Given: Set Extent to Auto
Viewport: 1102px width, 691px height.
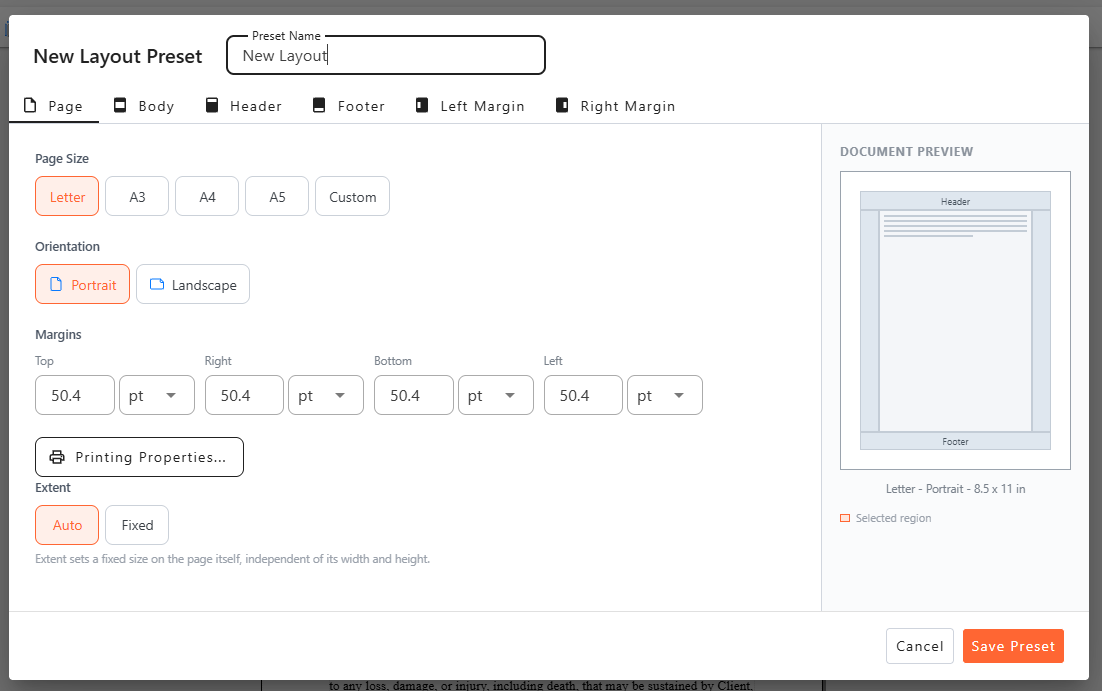Looking at the screenshot, I should [67, 525].
